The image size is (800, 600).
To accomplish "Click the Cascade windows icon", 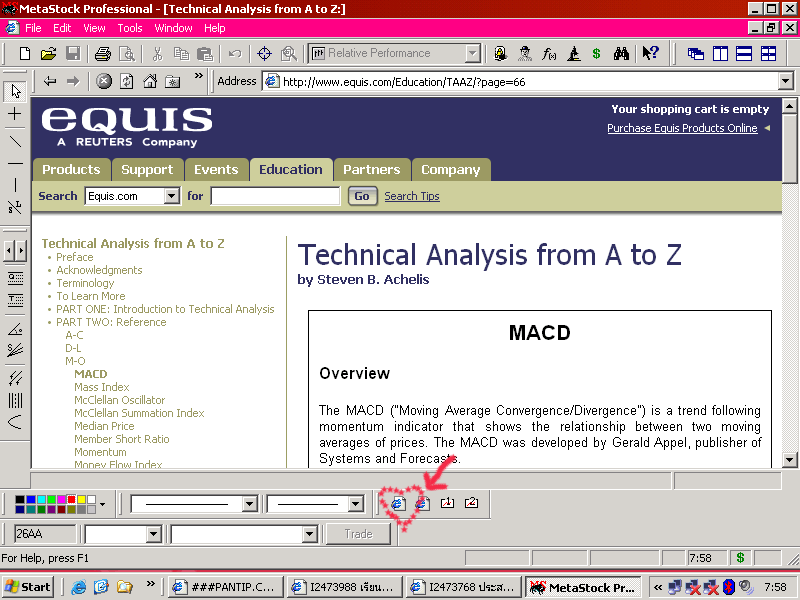I will [x=695, y=54].
